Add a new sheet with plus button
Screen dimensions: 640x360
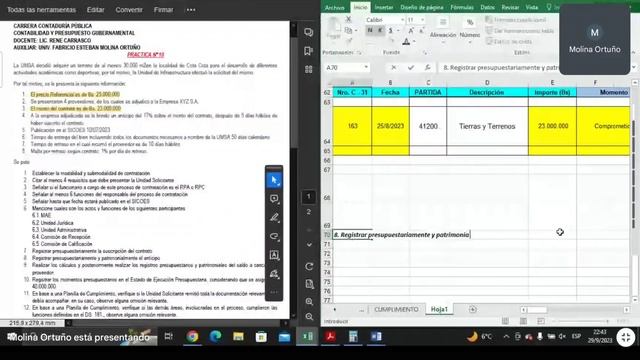click(x=473, y=309)
